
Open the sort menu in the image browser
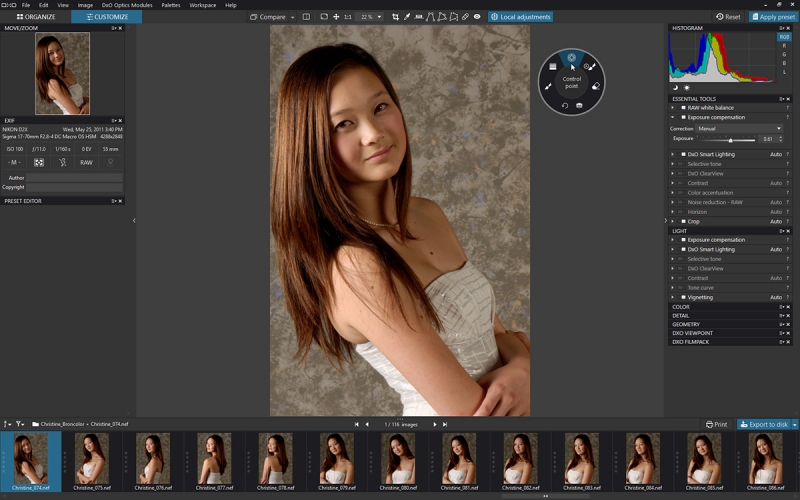pyautogui.click(x=7, y=424)
